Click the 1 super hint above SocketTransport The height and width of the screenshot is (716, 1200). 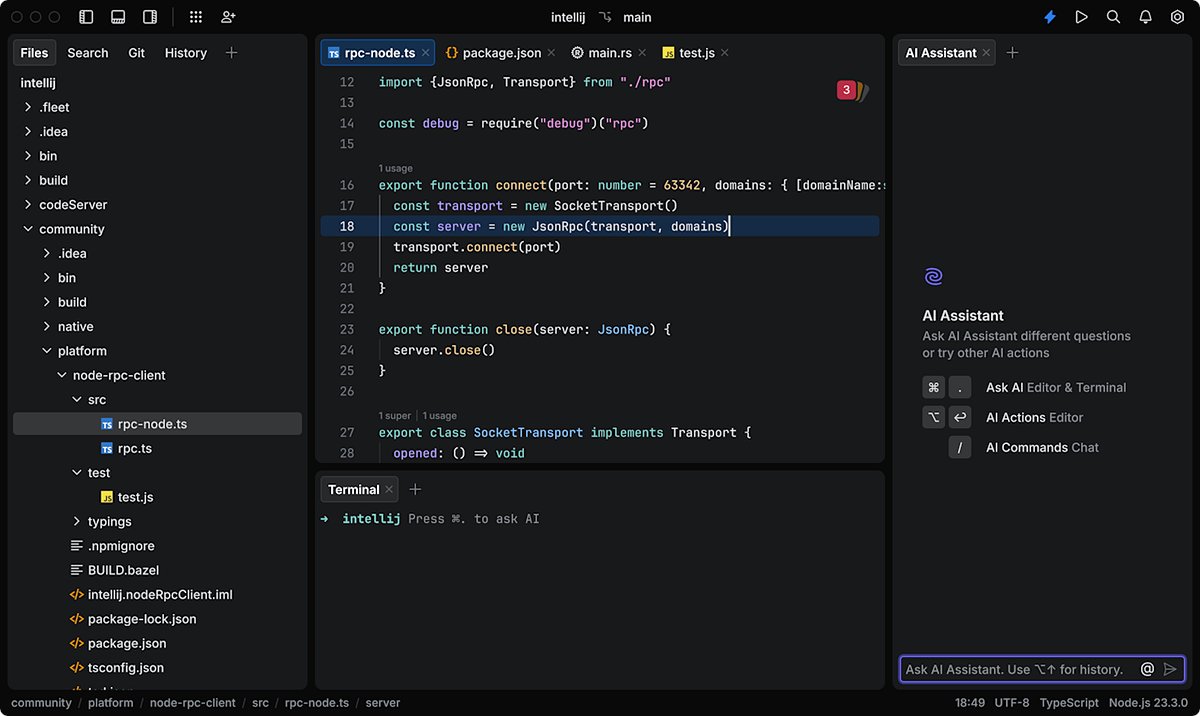395,415
